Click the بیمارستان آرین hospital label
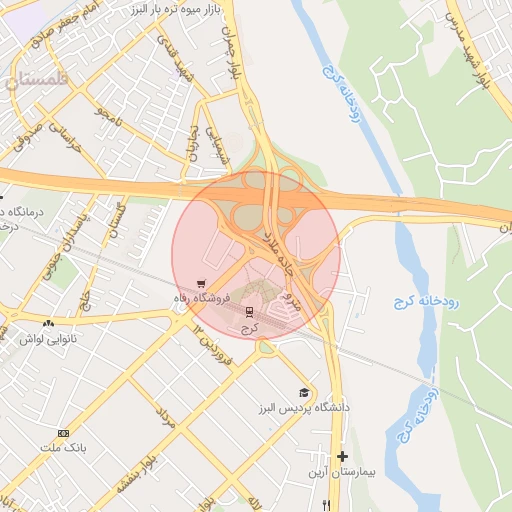 pos(342,472)
